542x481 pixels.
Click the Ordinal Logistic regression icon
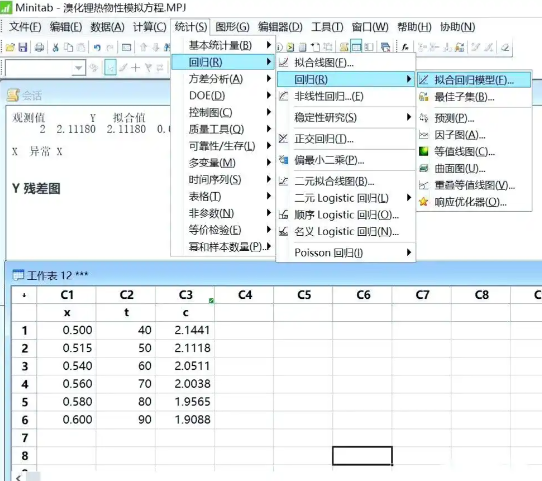[x=283, y=215]
